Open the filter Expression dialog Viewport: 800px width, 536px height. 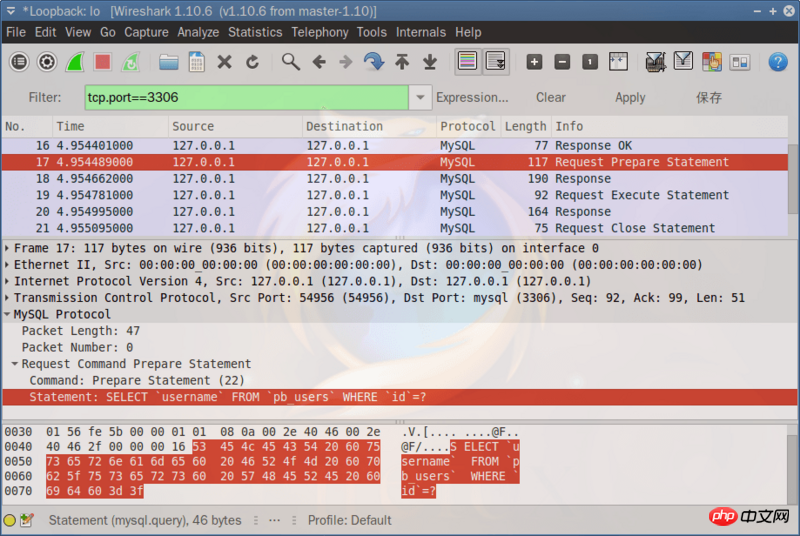472,97
